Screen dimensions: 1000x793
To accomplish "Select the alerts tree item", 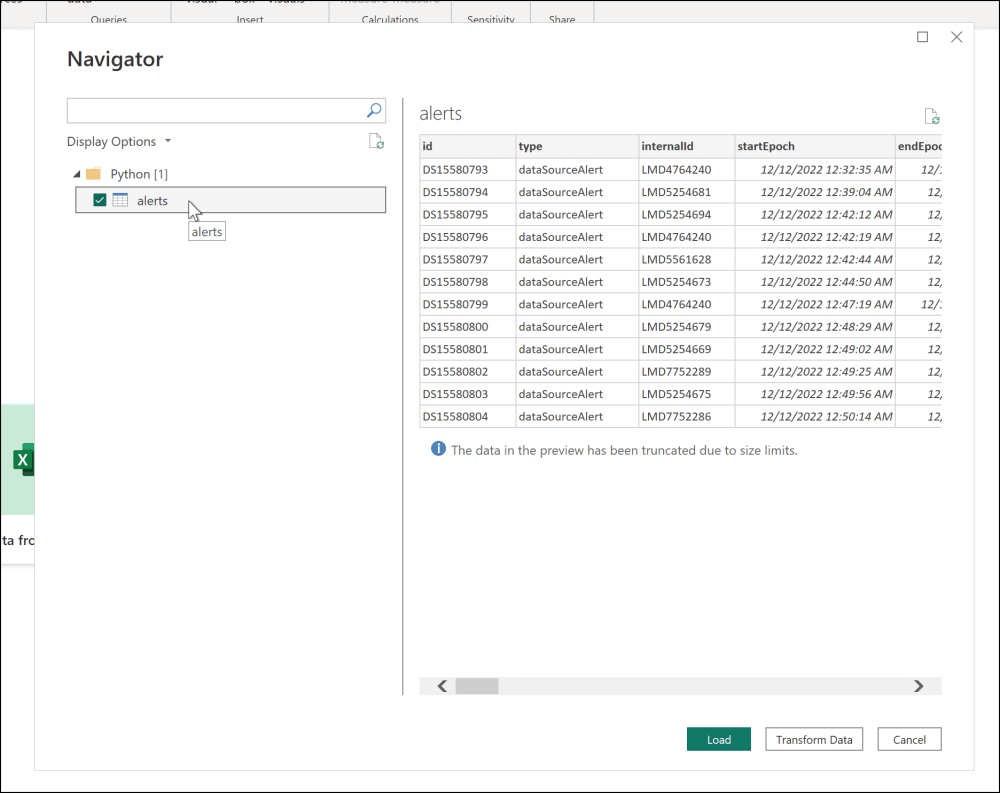I will point(231,200).
